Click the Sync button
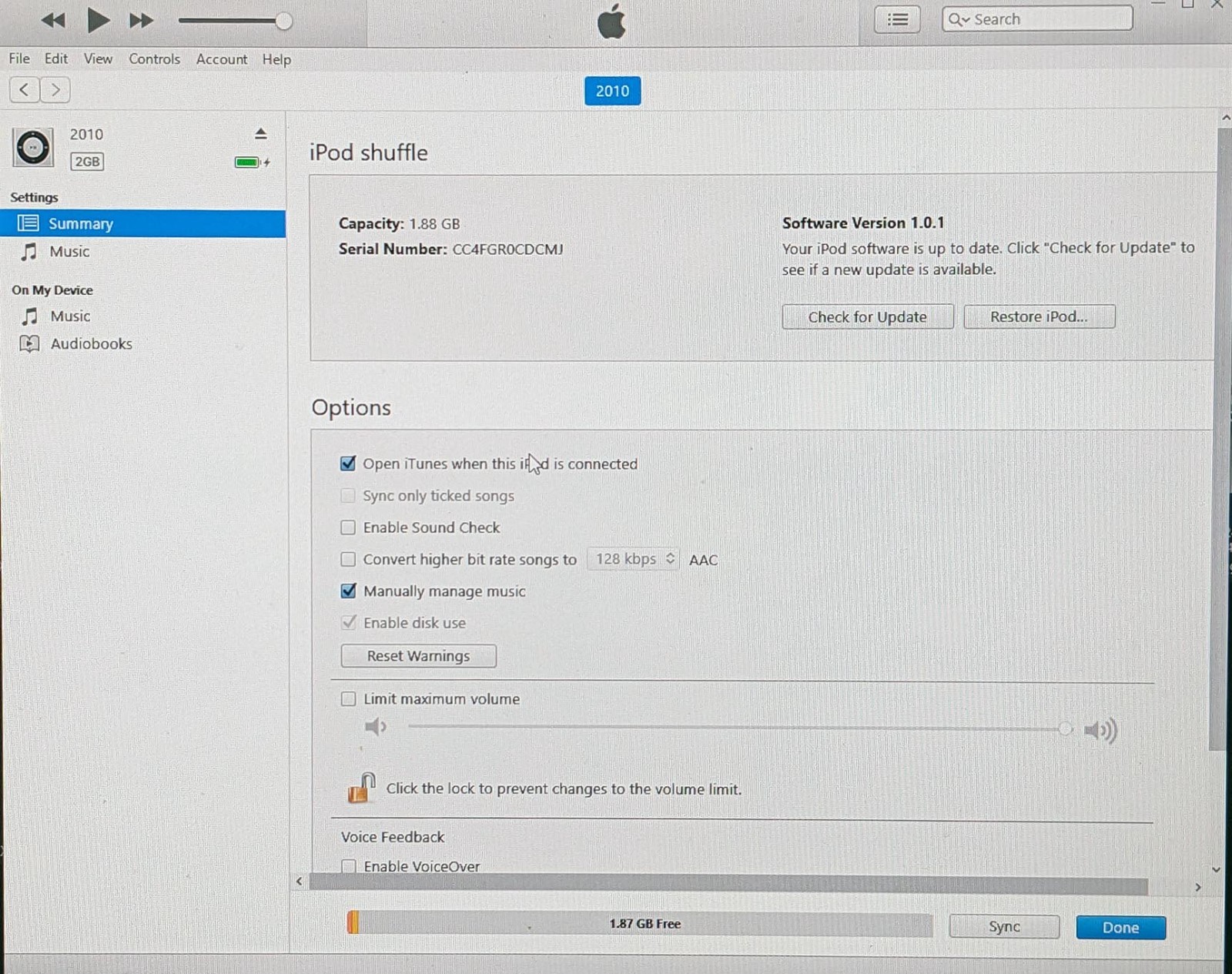The height and width of the screenshot is (974, 1232). [1004, 927]
